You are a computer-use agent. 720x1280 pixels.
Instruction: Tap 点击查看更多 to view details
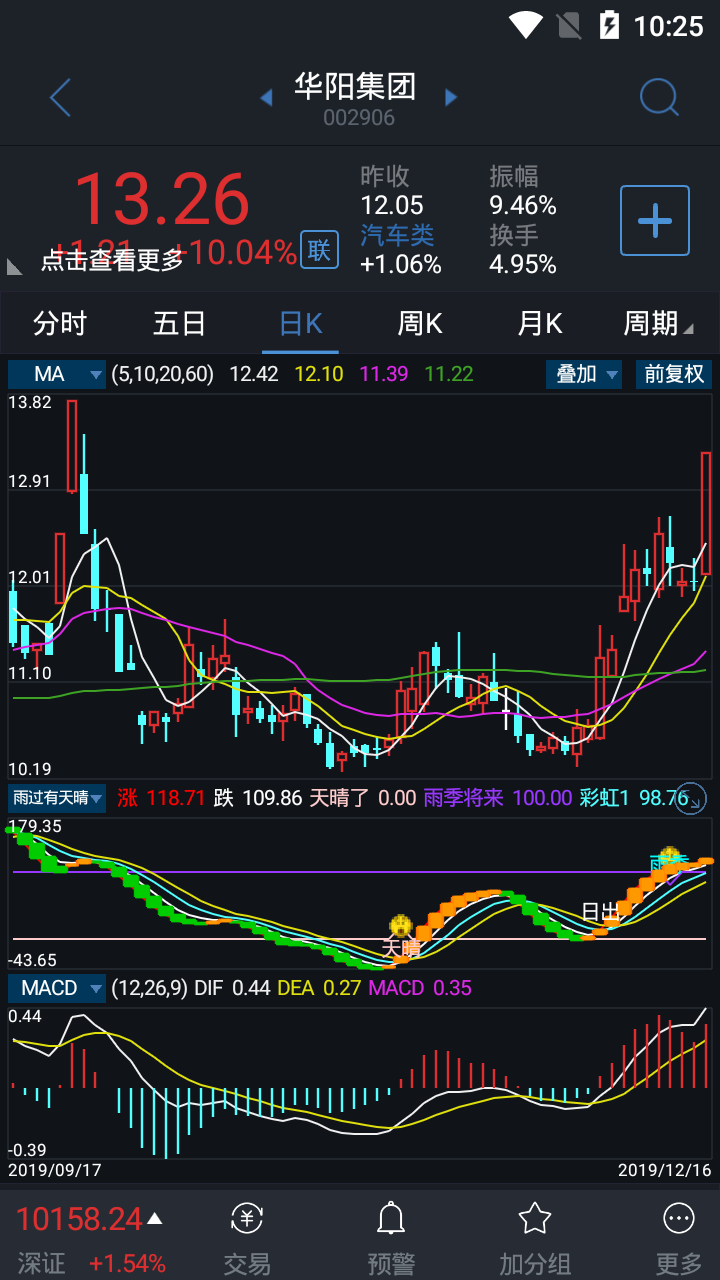(x=112, y=260)
